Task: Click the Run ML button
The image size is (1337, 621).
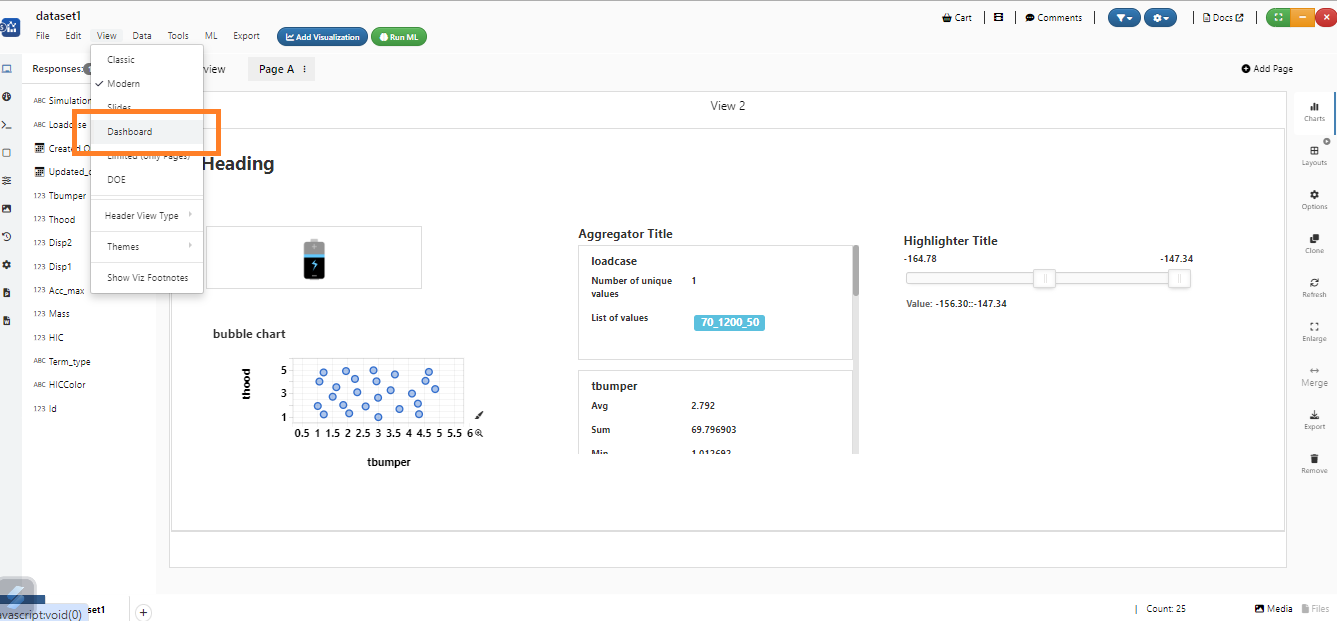Action: (x=399, y=37)
